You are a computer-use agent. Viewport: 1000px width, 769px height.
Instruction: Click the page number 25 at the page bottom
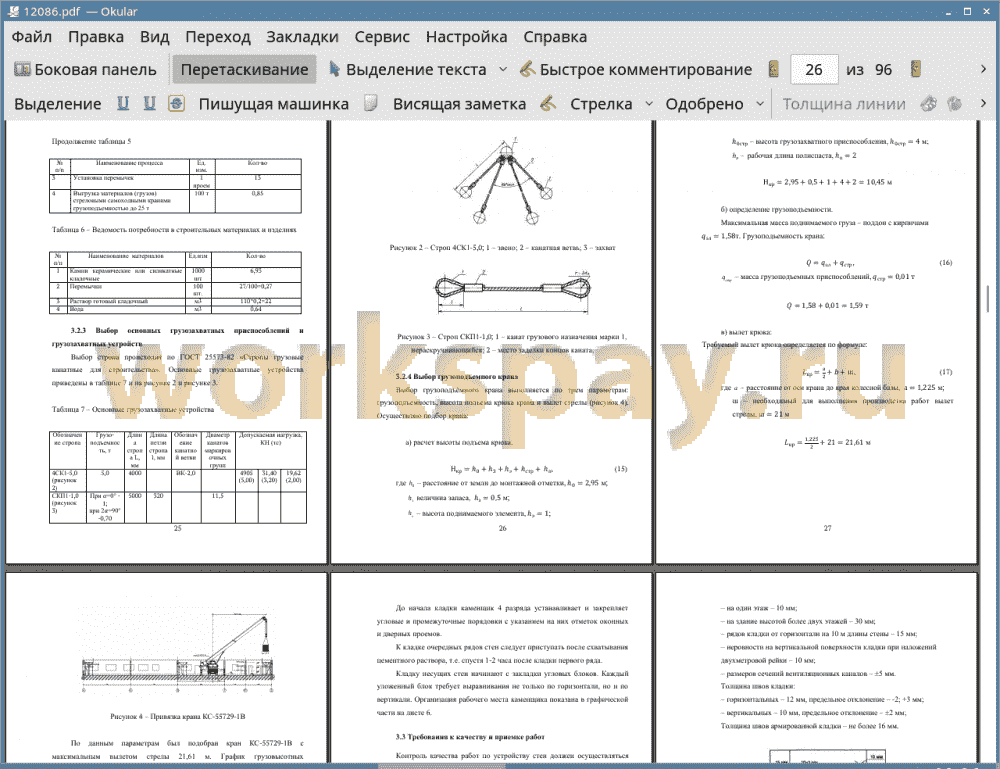[177, 528]
